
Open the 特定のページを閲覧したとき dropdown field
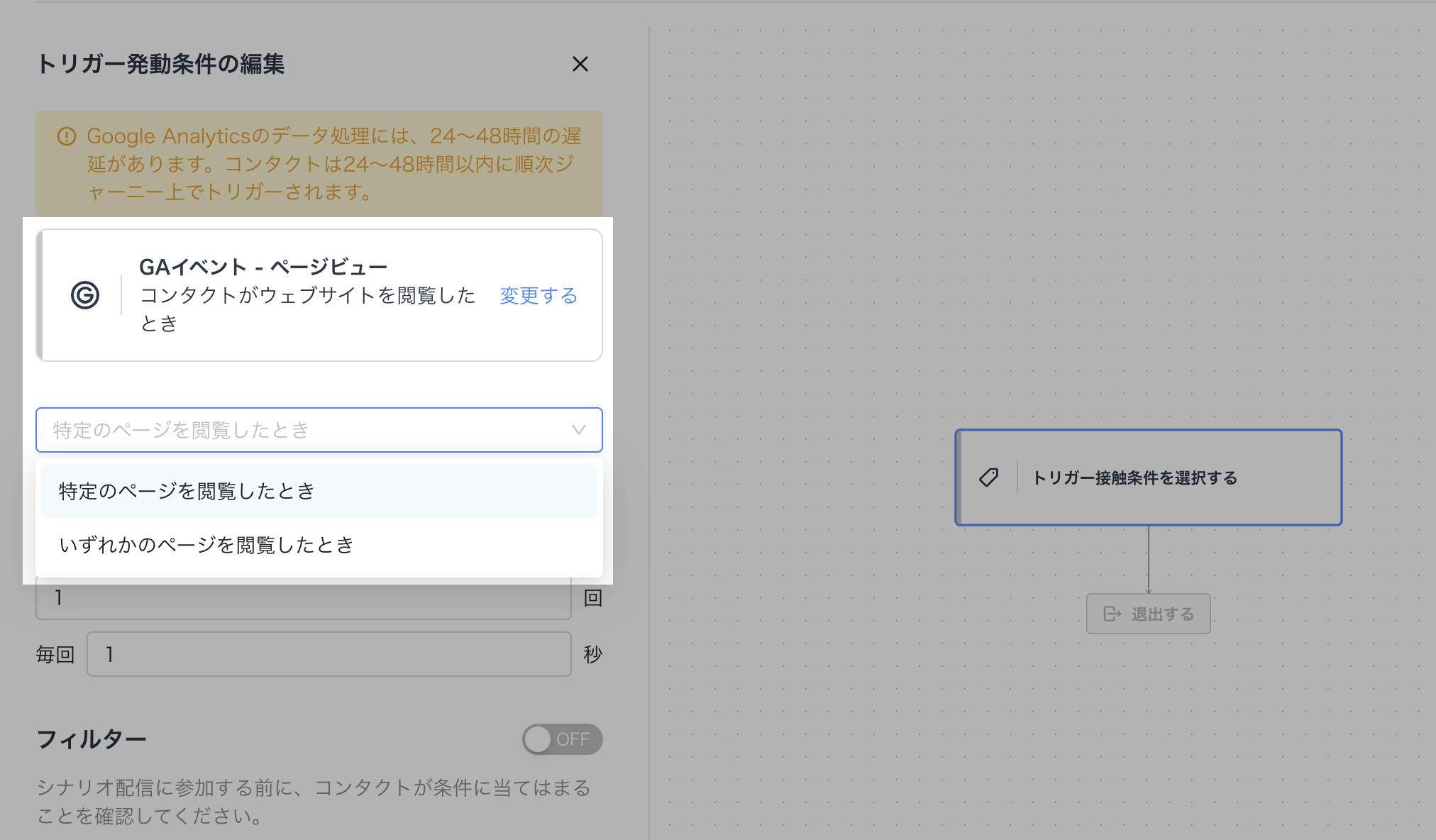[x=305, y=430]
